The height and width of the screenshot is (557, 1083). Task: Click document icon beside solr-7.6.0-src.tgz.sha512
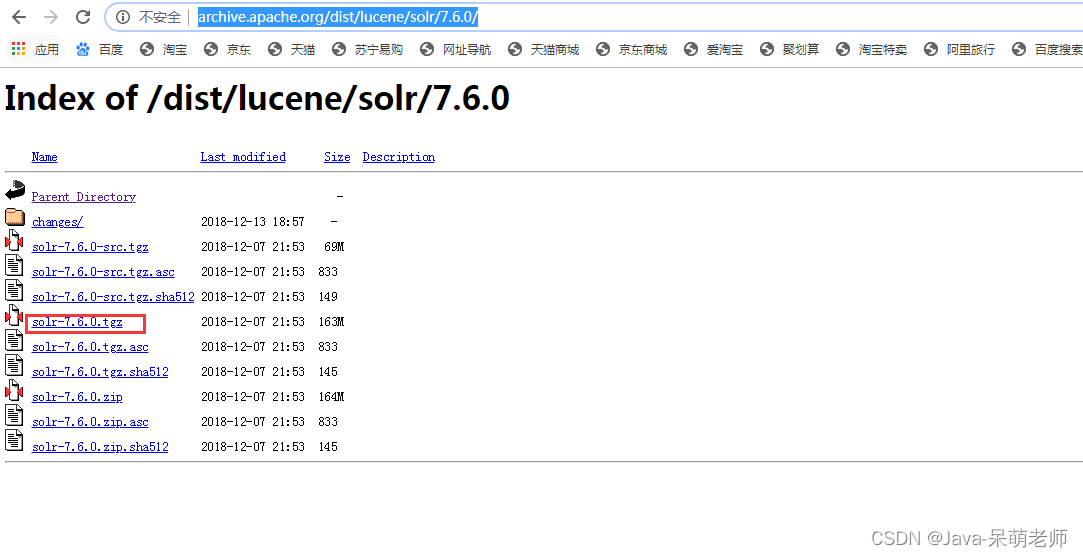tap(15, 290)
